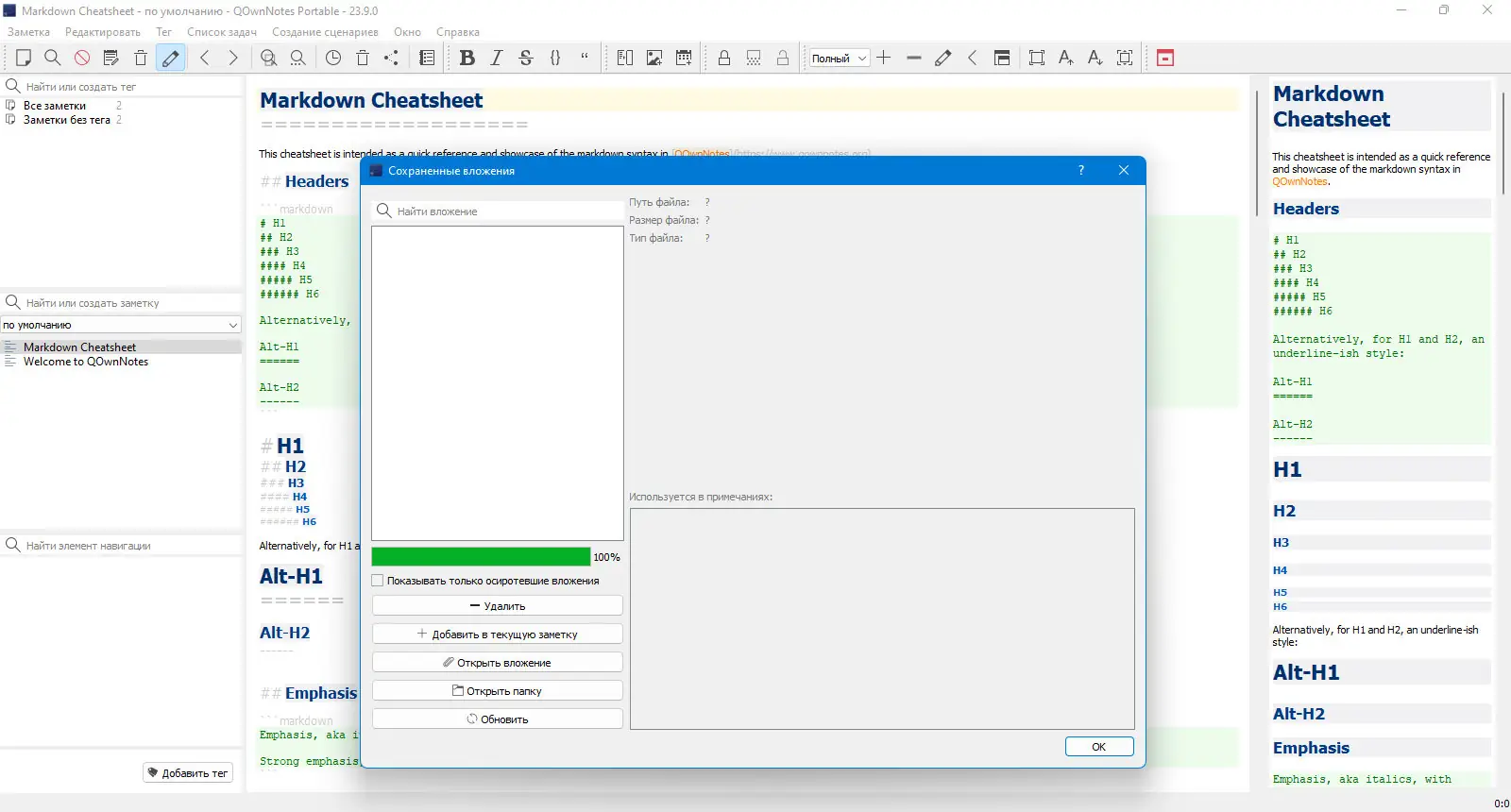Focus the 'Найти или создать заметку' field
The height and width of the screenshot is (812, 1511).
123,303
